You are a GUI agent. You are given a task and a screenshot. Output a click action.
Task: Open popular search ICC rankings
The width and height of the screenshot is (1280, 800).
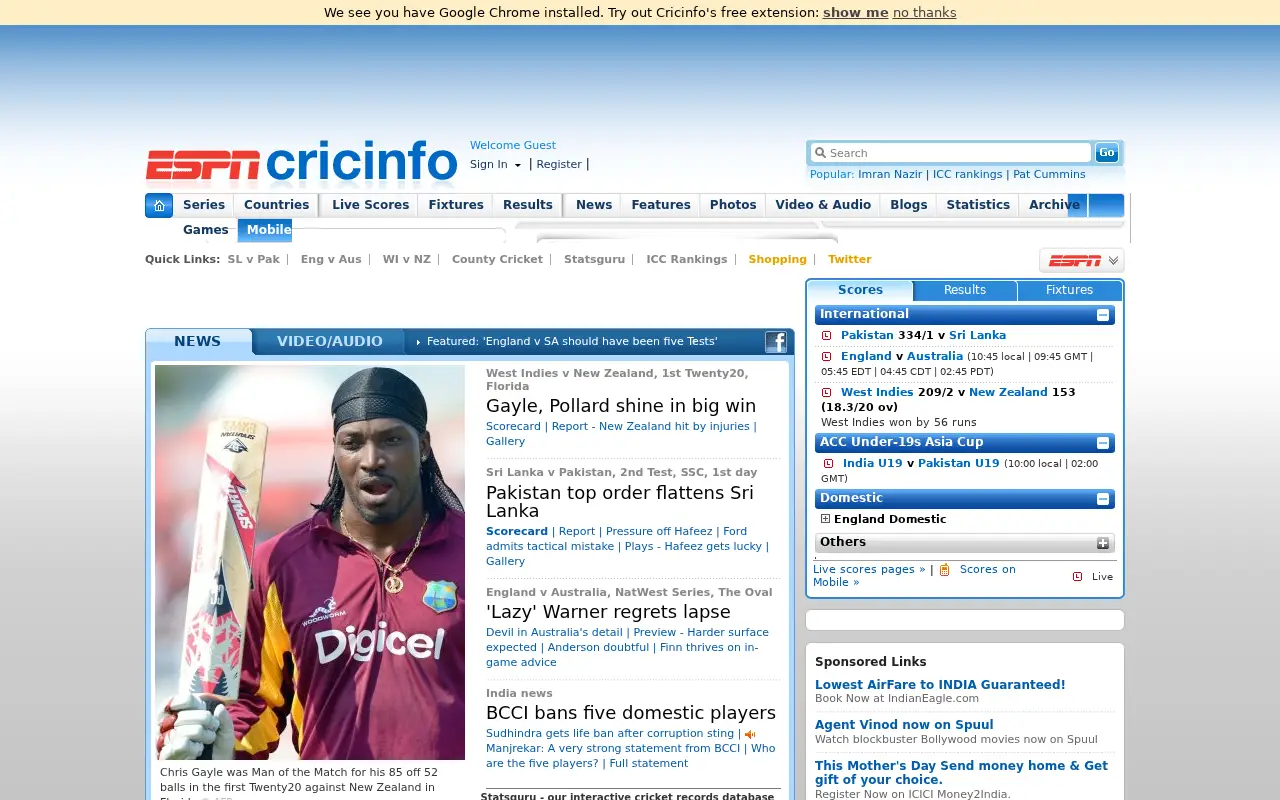tap(967, 175)
